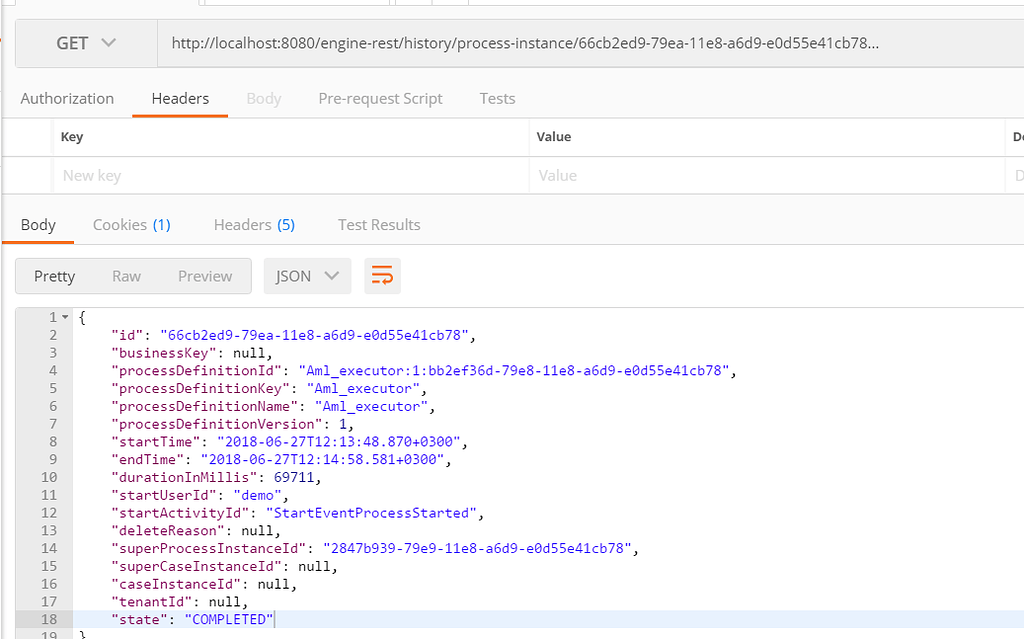This screenshot has width=1024, height=639.
Task: View the Cookies (1) response tab
Action: click(x=131, y=224)
